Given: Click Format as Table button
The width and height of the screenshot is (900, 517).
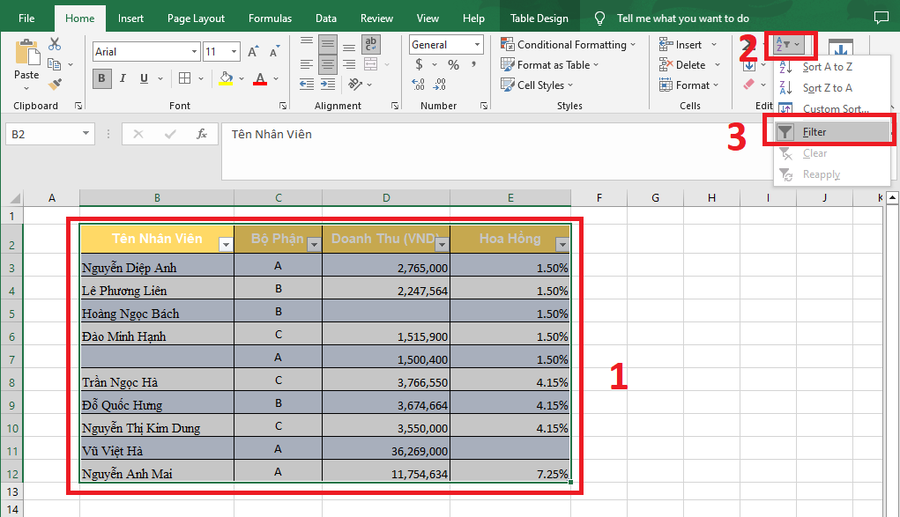Looking at the screenshot, I should (x=549, y=65).
